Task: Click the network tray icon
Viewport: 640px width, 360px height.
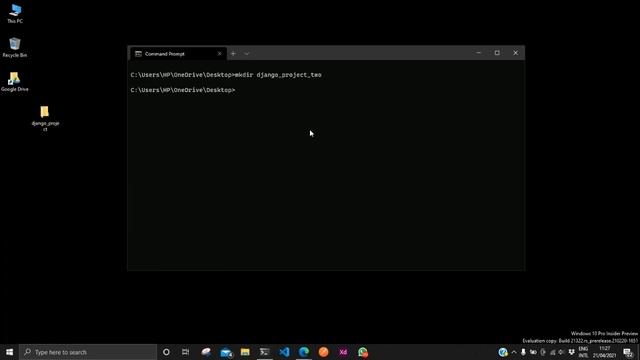Action: click(552, 352)
